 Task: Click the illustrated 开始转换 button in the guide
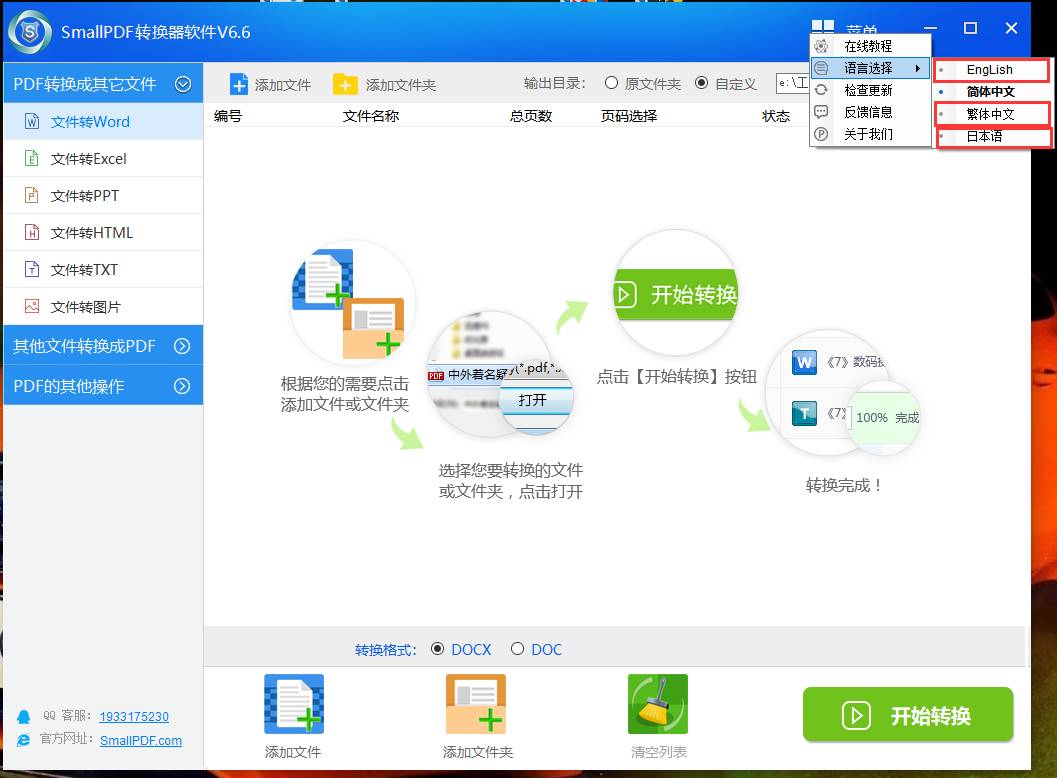(x=675, y=295)
